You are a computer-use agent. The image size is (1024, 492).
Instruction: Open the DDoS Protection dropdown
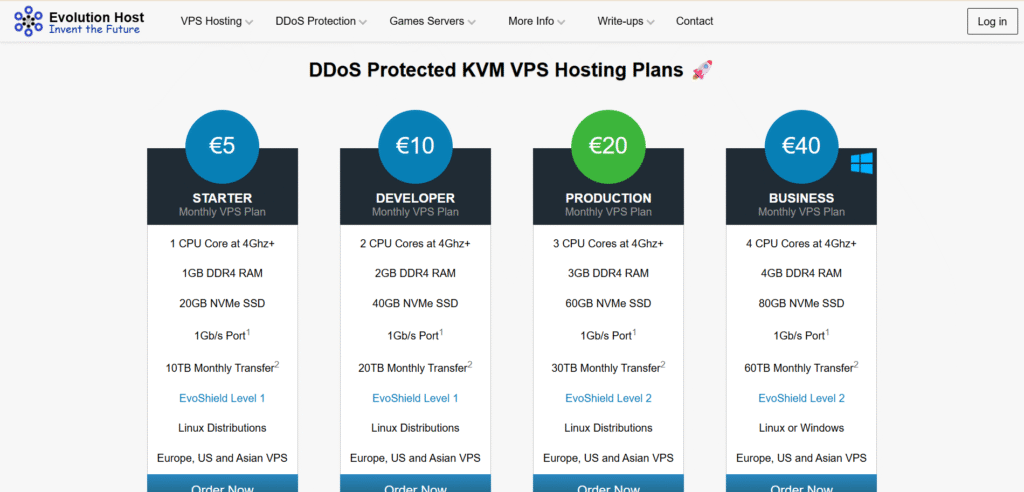tap(321, 21)
